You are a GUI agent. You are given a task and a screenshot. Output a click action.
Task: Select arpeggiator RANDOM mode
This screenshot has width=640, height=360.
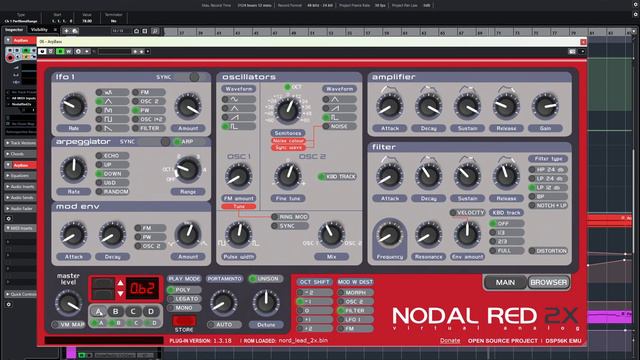pyautogui.click(x=112, y=191)
